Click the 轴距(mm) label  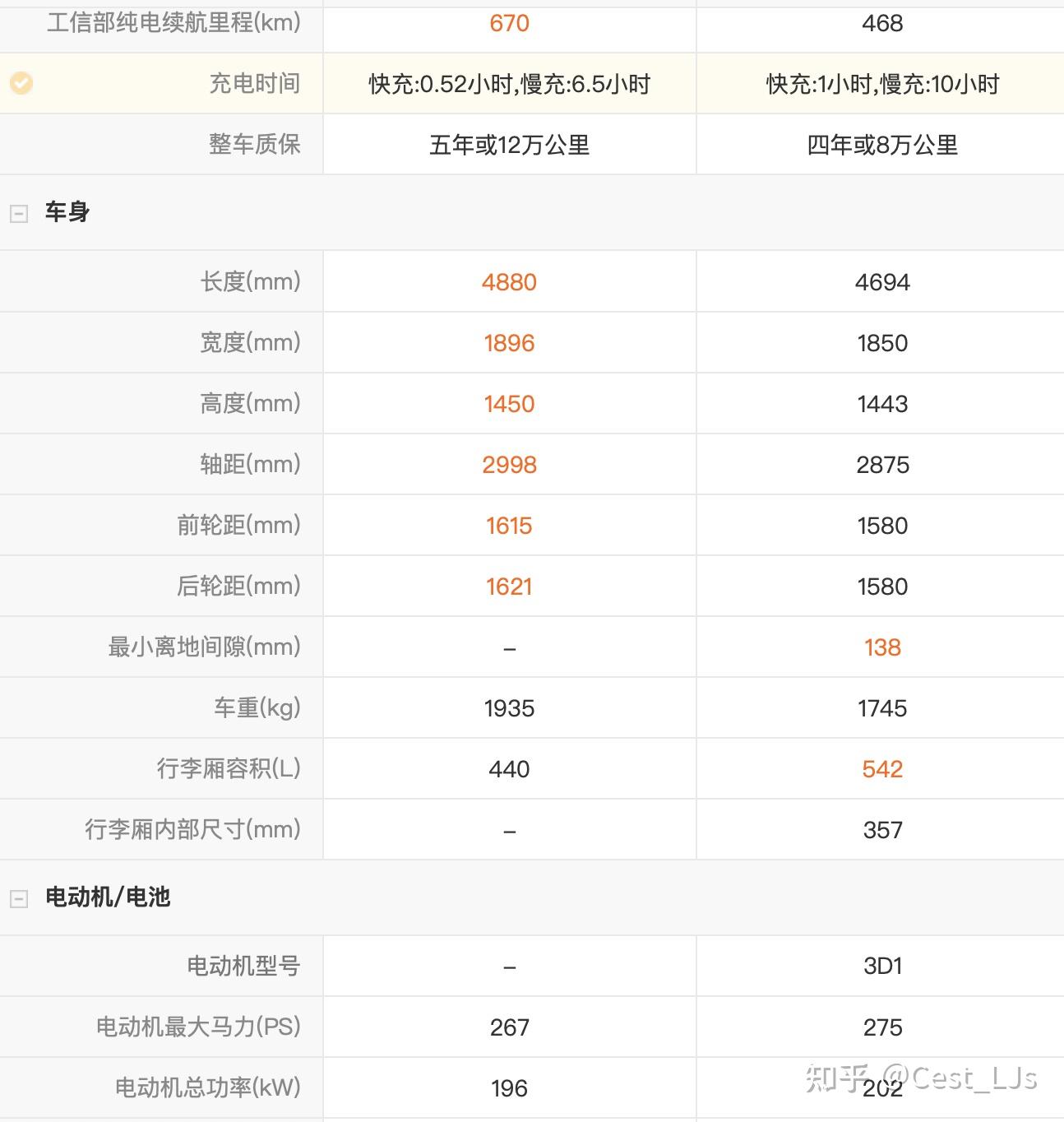pyautogui.click(x=251, y=464)
